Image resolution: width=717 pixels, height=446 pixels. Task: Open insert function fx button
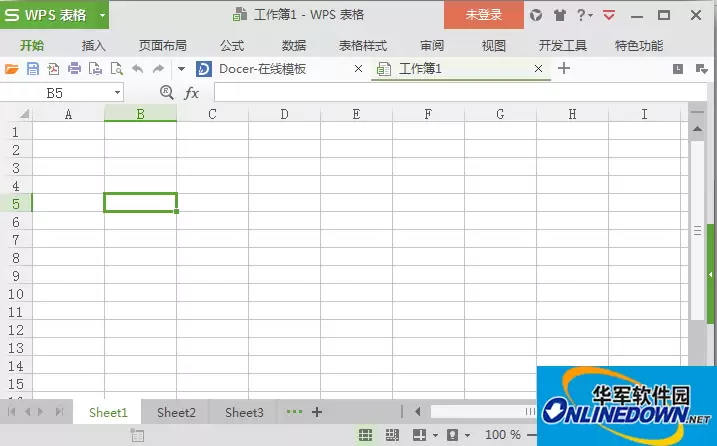click(x=191, y=93)
